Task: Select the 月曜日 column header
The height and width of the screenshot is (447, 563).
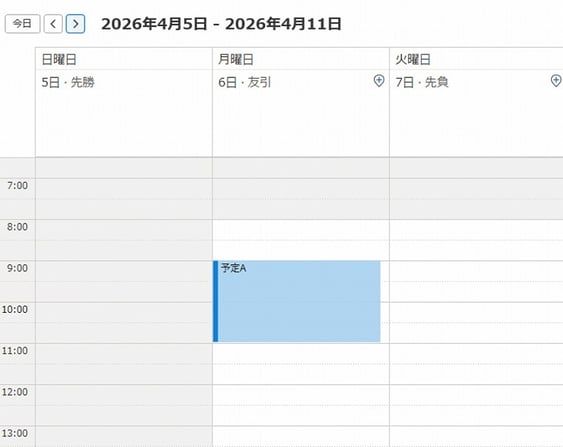Action: (x=236, y=59)
